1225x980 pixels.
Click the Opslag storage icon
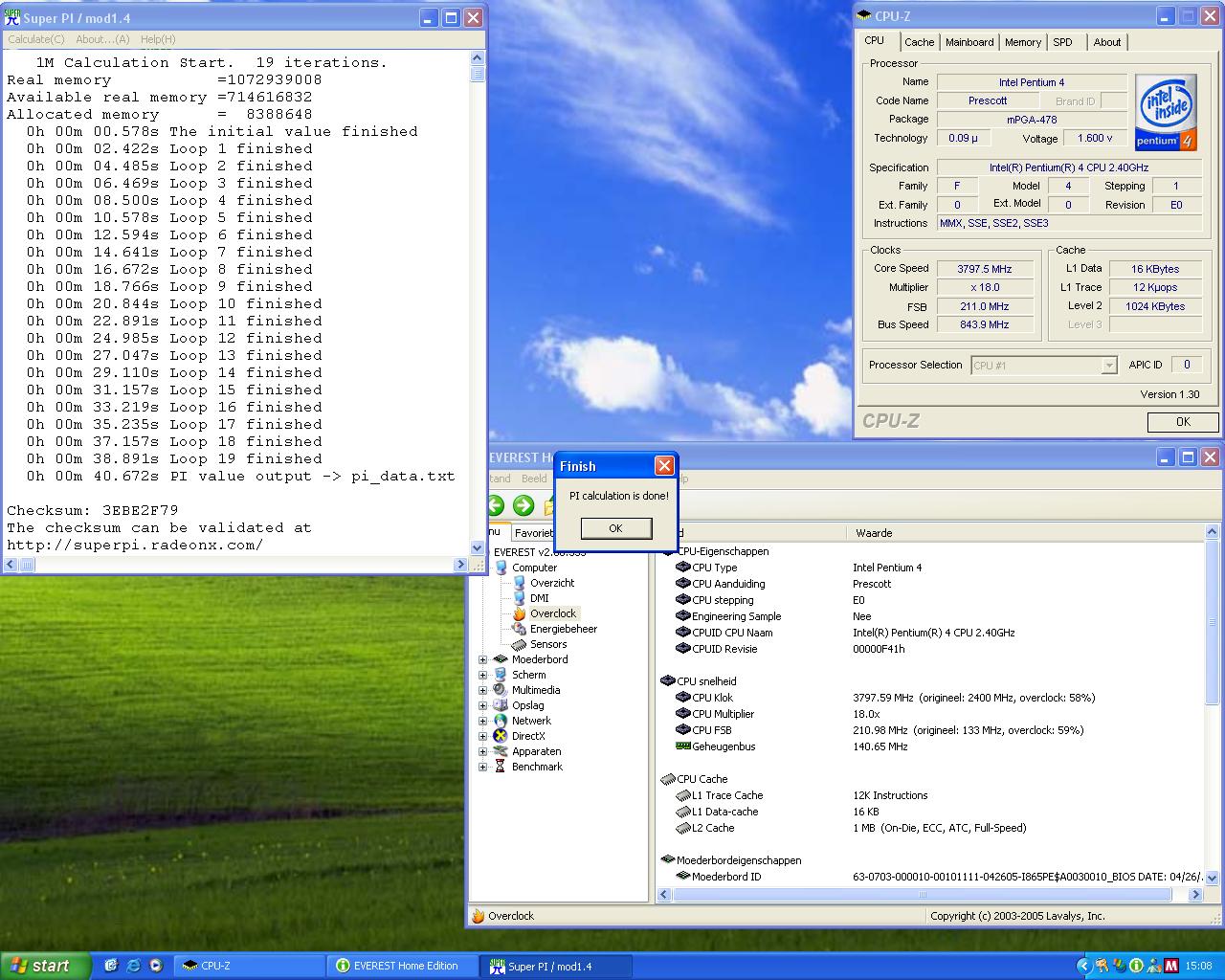501,705
